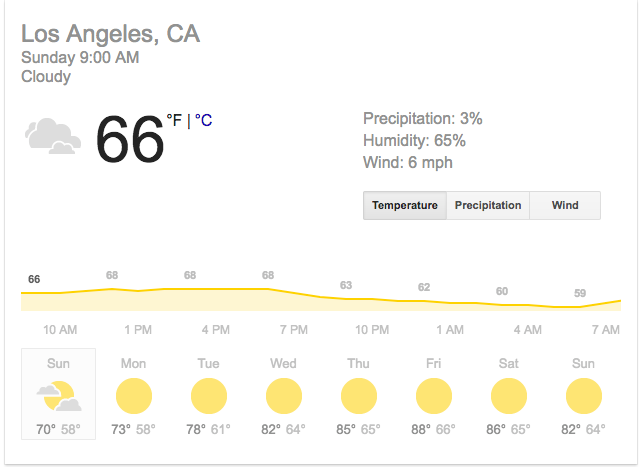Show the Temperature chart tab
The width and height of the screenshot is (640, 467).
click(405, 205)
